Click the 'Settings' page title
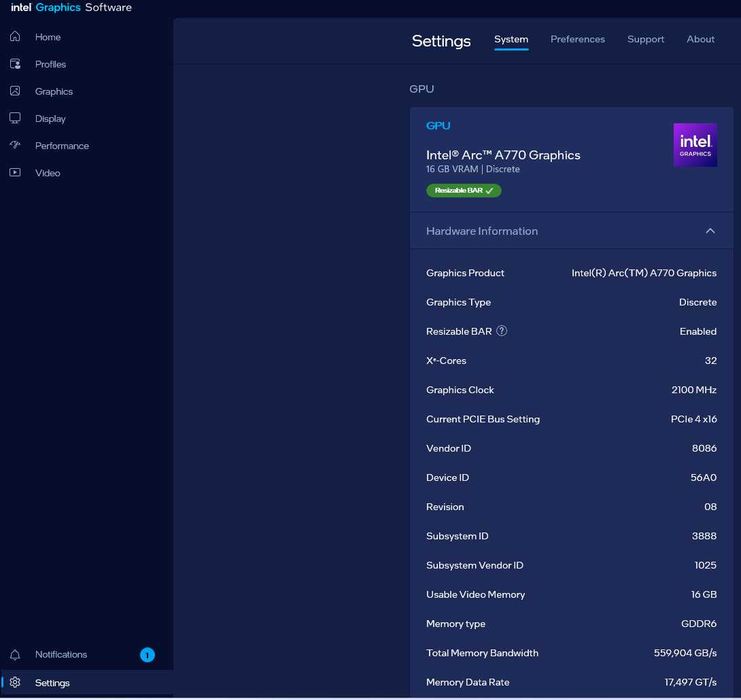This screenshot has width=741, height=700. pyautogui.click(x=441, y=41)
